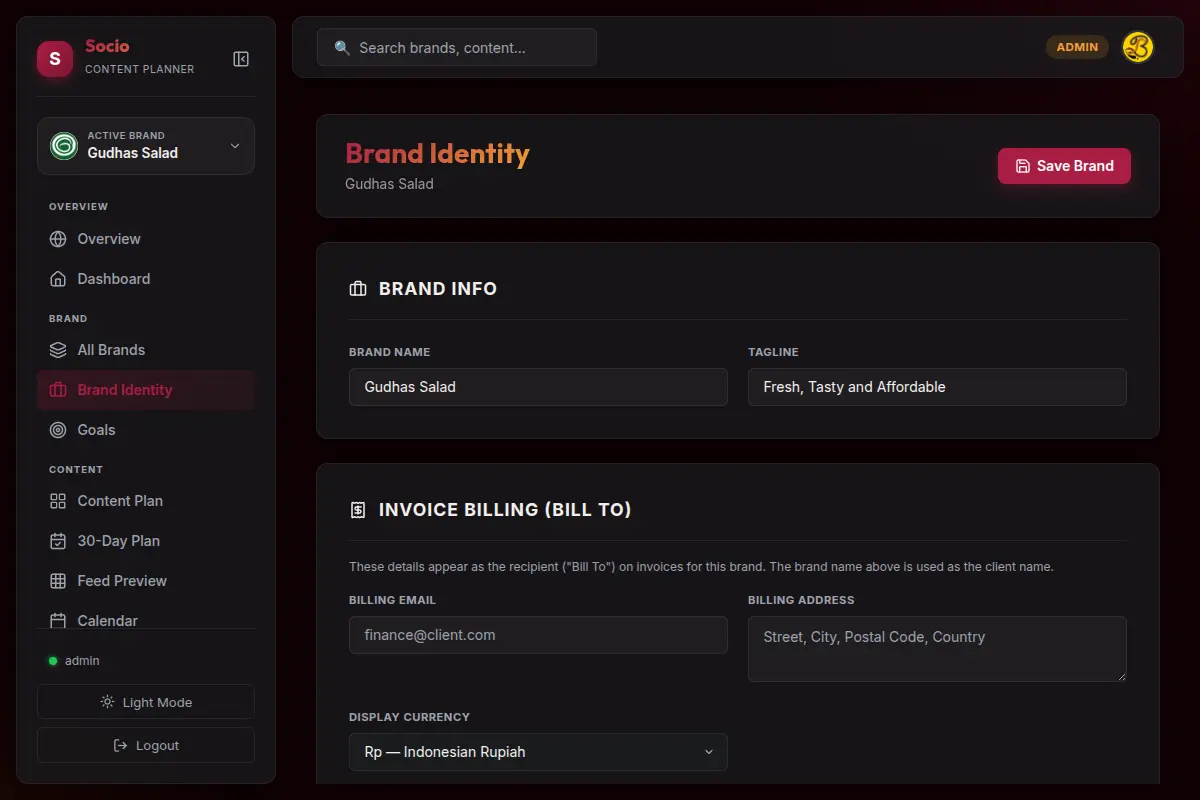
Task: Open the Content Plan page
Action: pos(146,501)
